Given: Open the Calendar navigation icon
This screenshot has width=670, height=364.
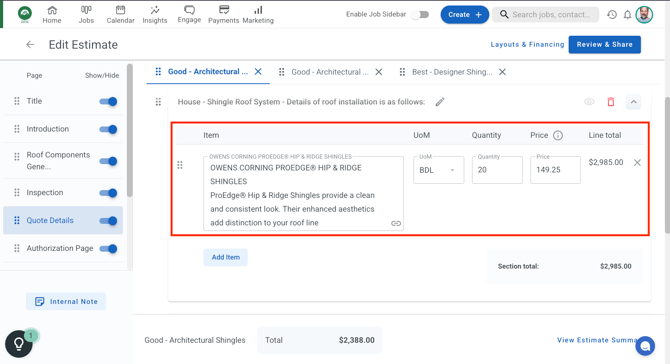Looking at the screenshot, I should (120, 14).
